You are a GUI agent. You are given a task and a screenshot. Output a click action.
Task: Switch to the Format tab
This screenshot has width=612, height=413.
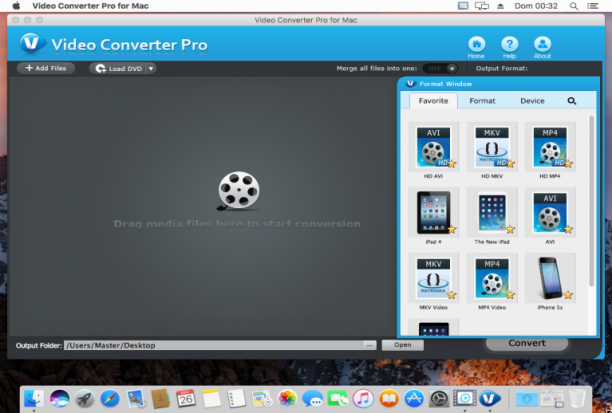[482, 101]
